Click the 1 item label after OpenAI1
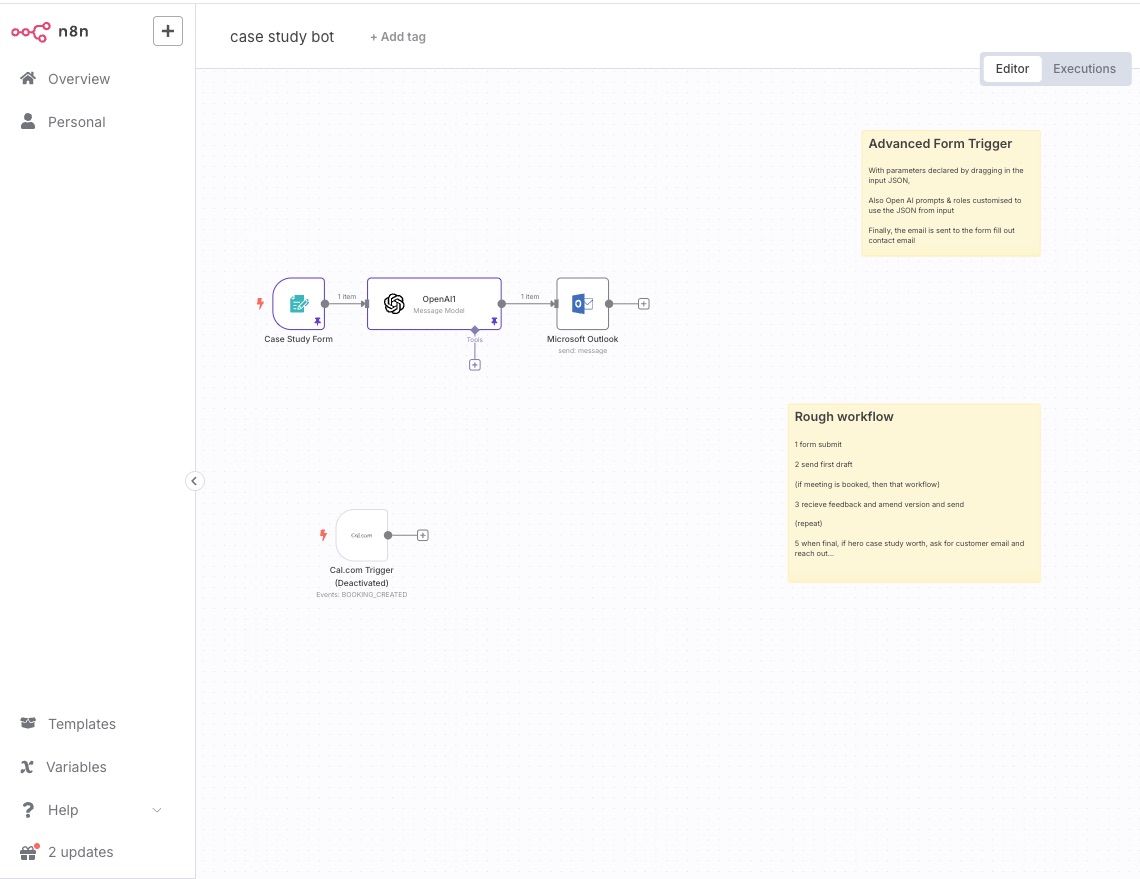This screenshot has height=879, width=1140. pyautogui.click(x=530, y=297)
